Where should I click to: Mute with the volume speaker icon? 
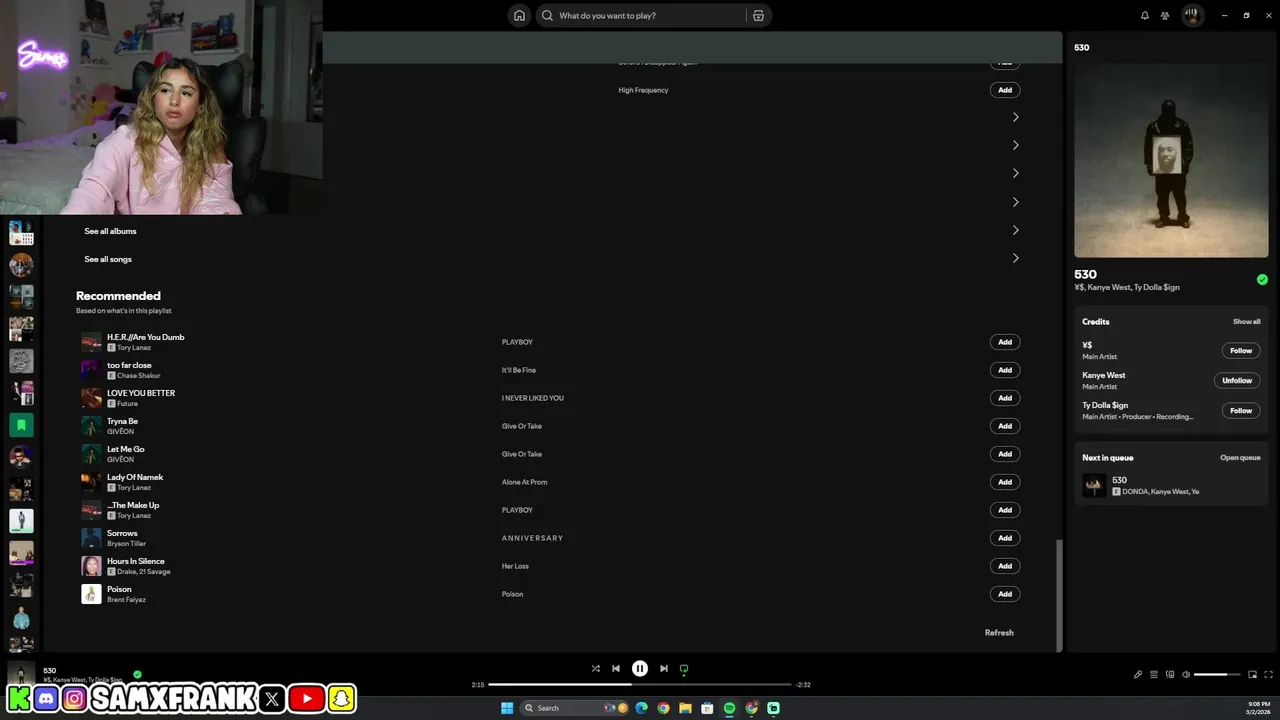pyautogui.click(x=1186, y=675)
